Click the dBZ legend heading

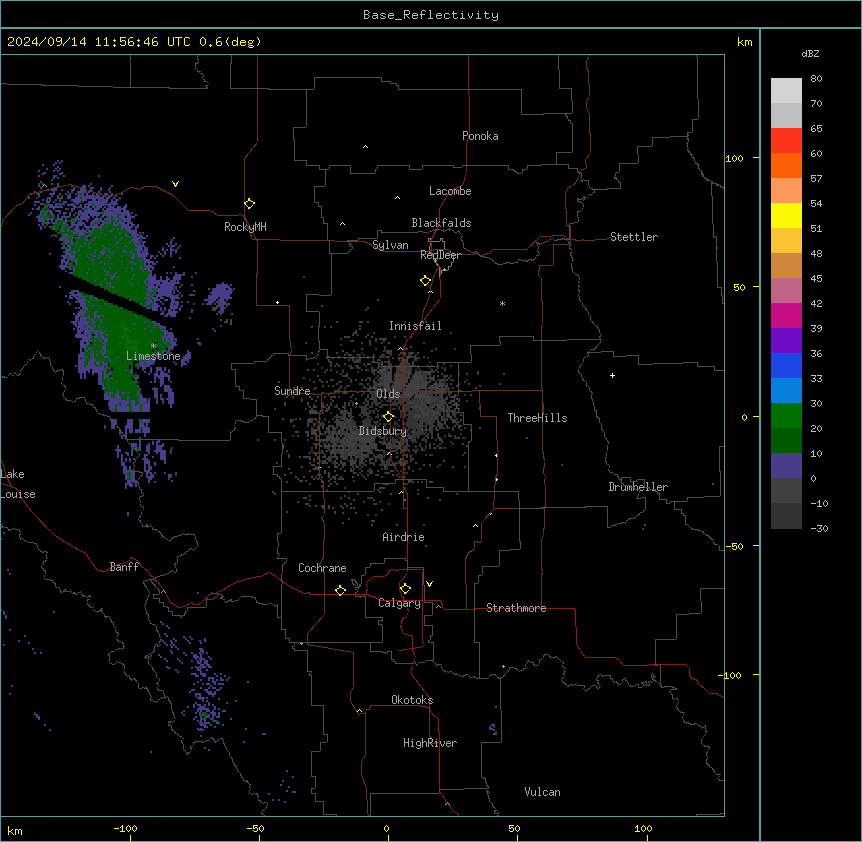810,54
